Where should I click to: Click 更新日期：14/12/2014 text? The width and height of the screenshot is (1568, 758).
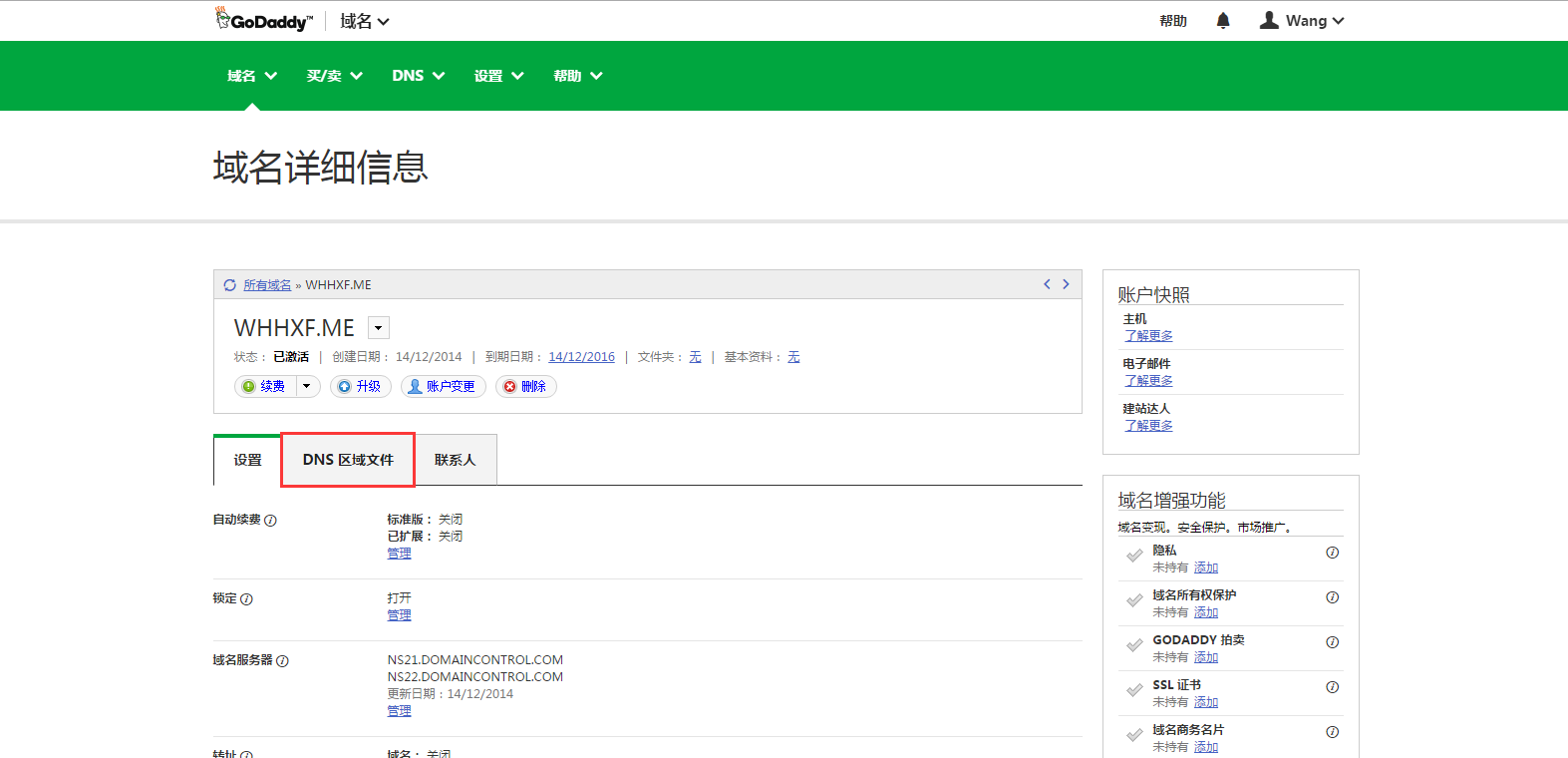point(451,694)
